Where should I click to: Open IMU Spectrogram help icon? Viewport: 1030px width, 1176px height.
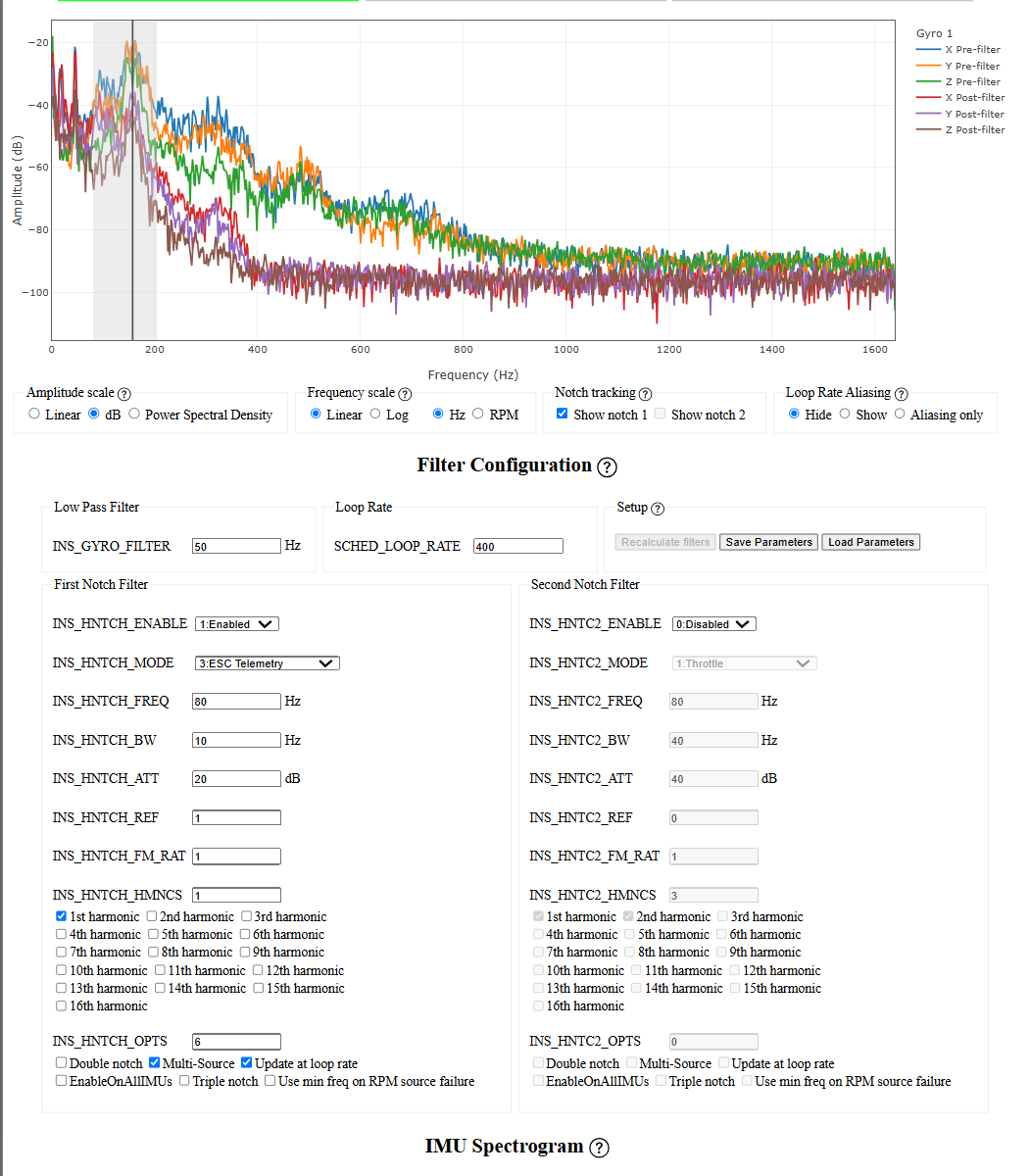coord(600,1148)
